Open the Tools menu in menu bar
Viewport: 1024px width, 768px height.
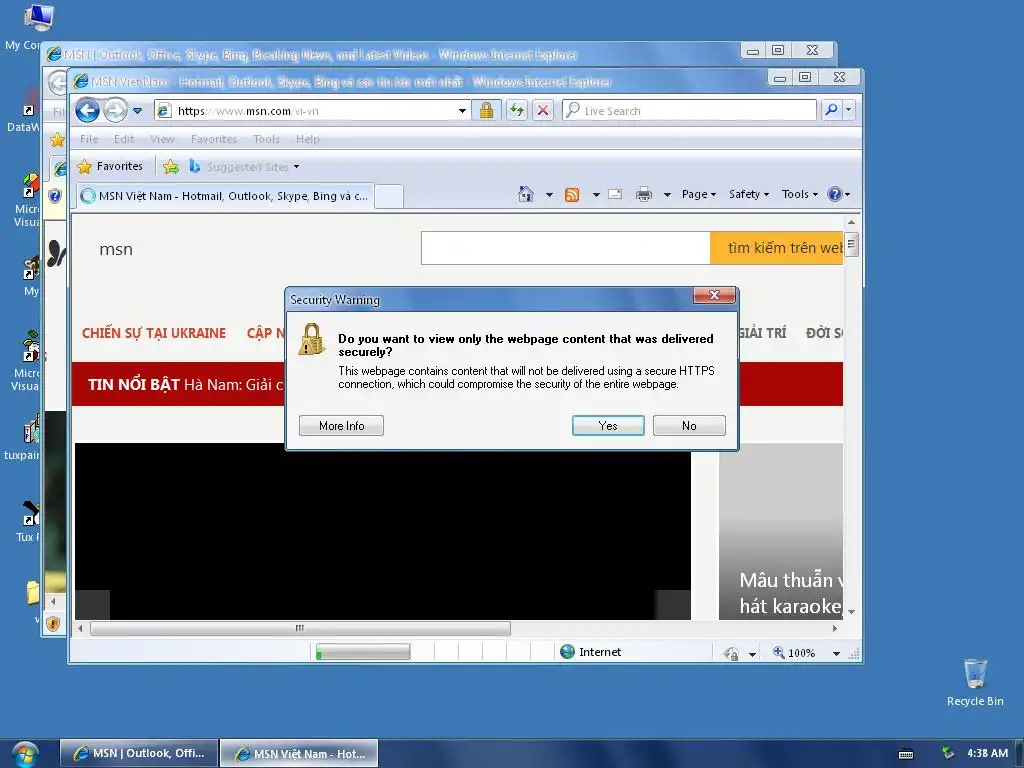(266, 139)
